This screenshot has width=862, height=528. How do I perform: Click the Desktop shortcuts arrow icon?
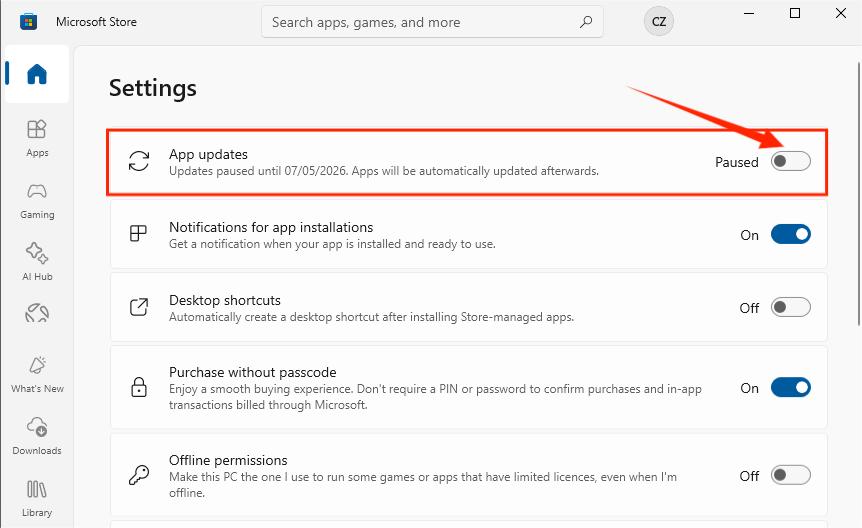(x=139, y=307)
